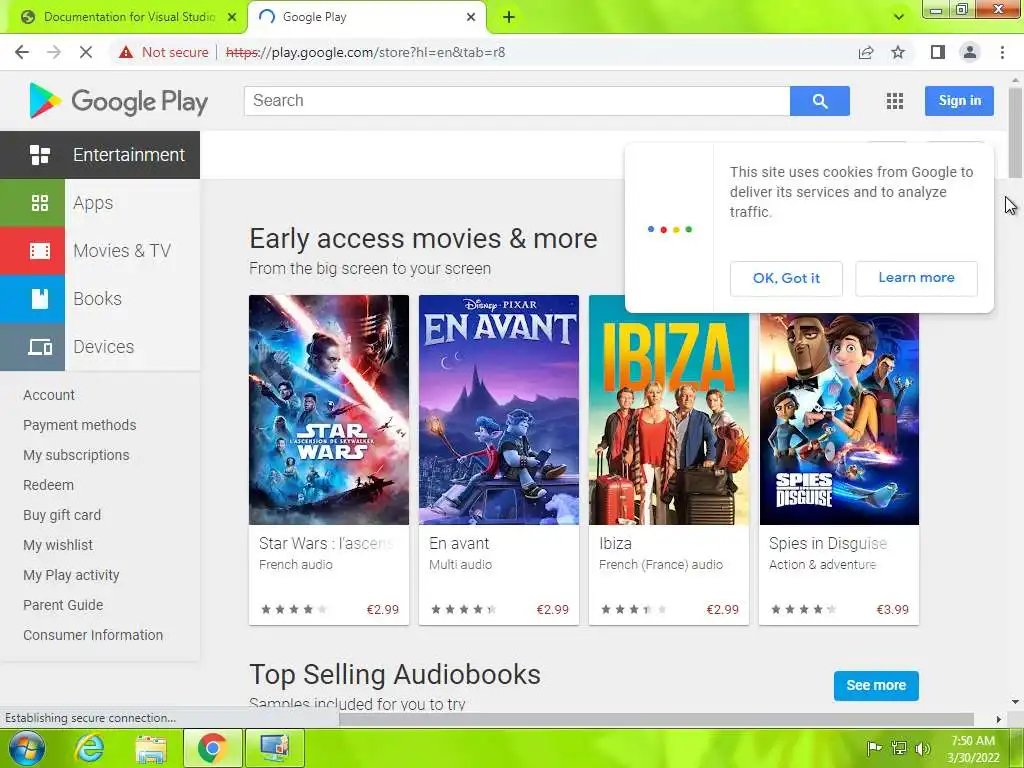Open the Windows Start button

(27, 748)
